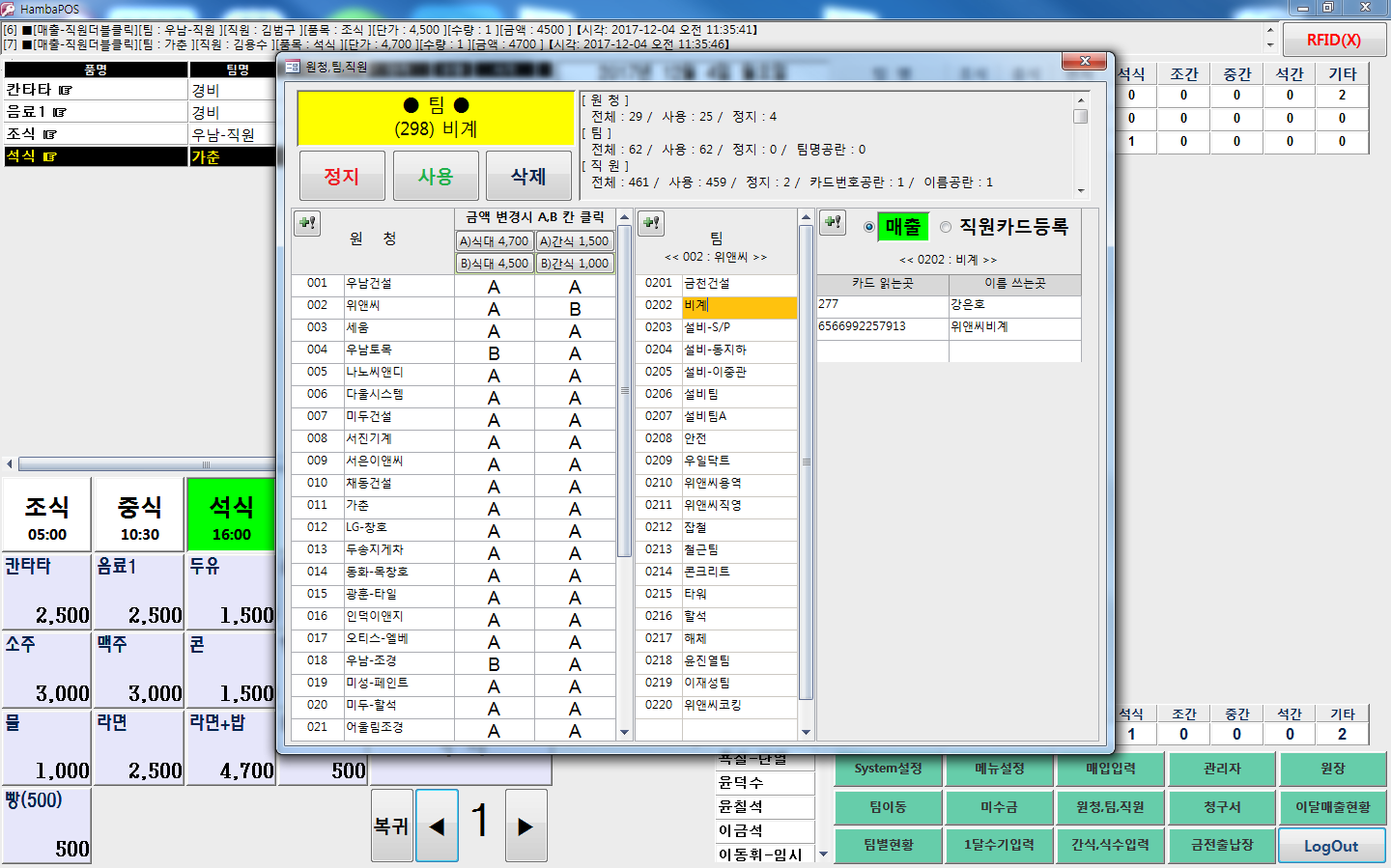Click the 복귀 return button
This screenshot has width=1391, height=868.
(391, 826)
